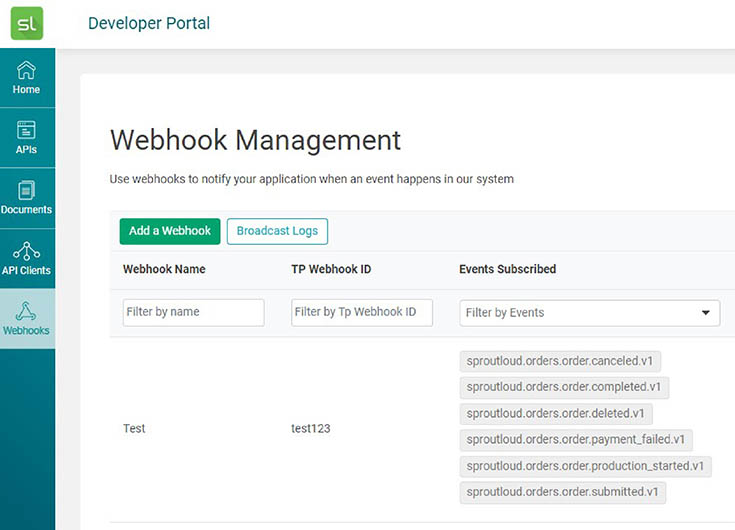This screenshot has height=530, width=735.
Task: Click the SL logo icon
Action: tap(27, 23)
